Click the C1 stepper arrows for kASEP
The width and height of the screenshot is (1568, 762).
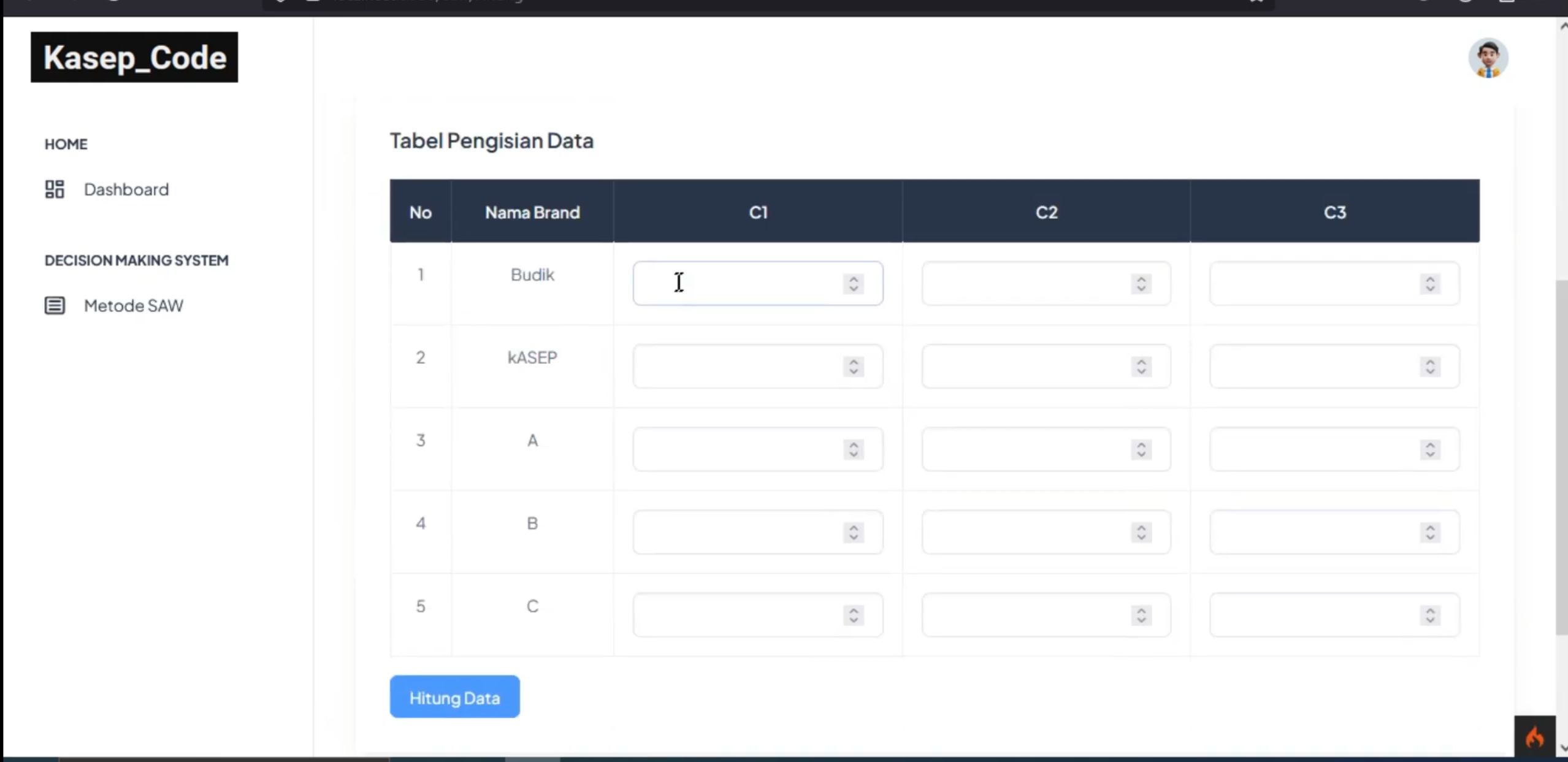click(x=854, y=366)
